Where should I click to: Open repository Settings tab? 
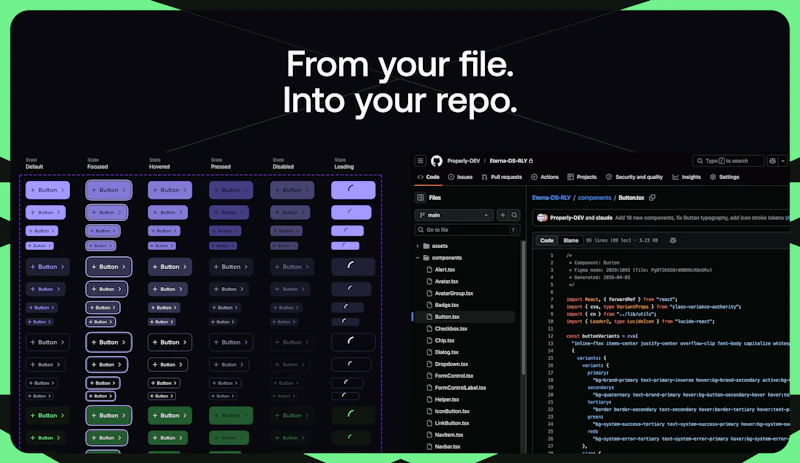click(724, 177)
